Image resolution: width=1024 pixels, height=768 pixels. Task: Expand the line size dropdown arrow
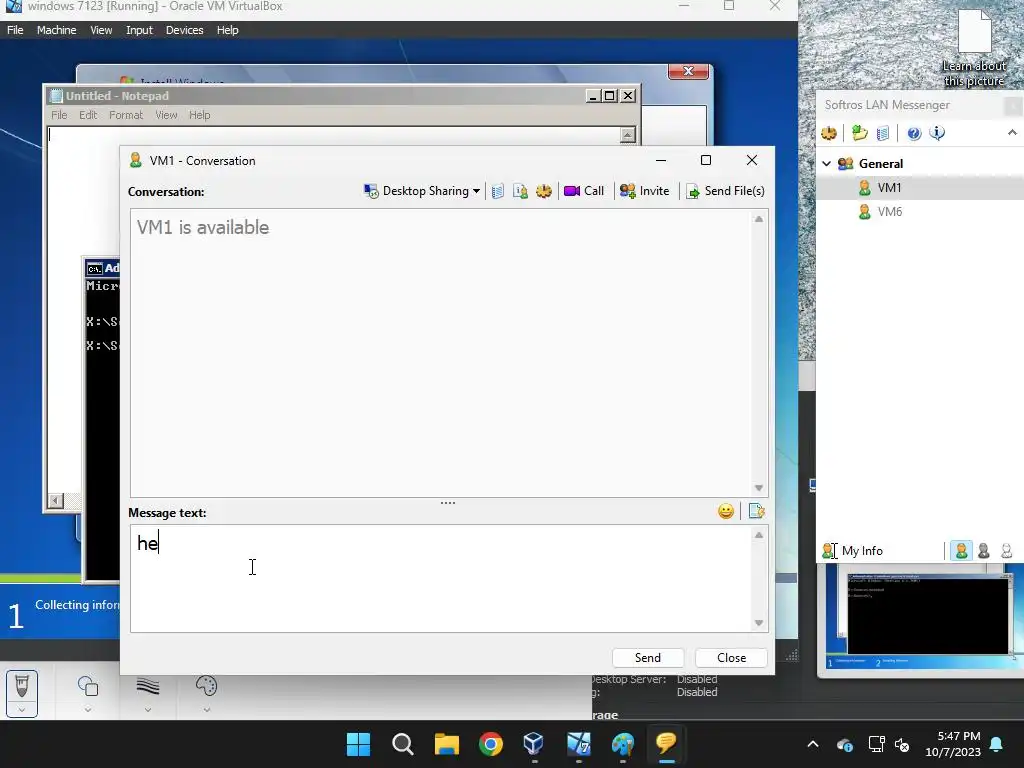point(148,710)
